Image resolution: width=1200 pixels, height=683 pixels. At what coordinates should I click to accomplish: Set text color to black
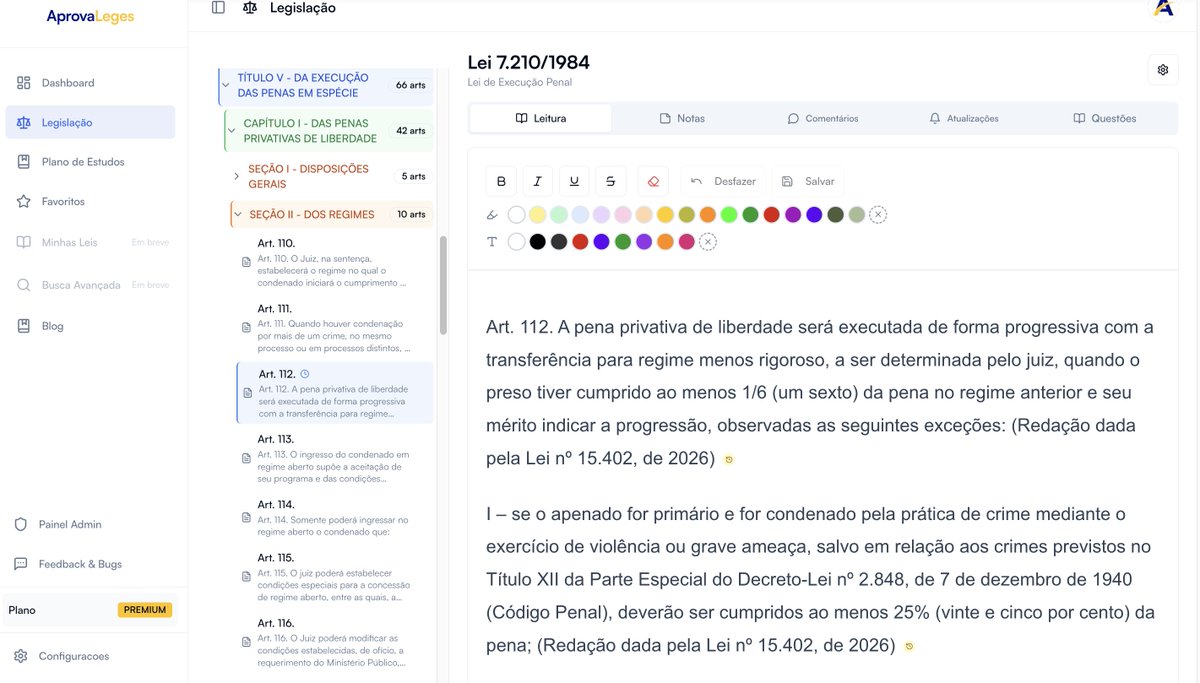[538, 242]
